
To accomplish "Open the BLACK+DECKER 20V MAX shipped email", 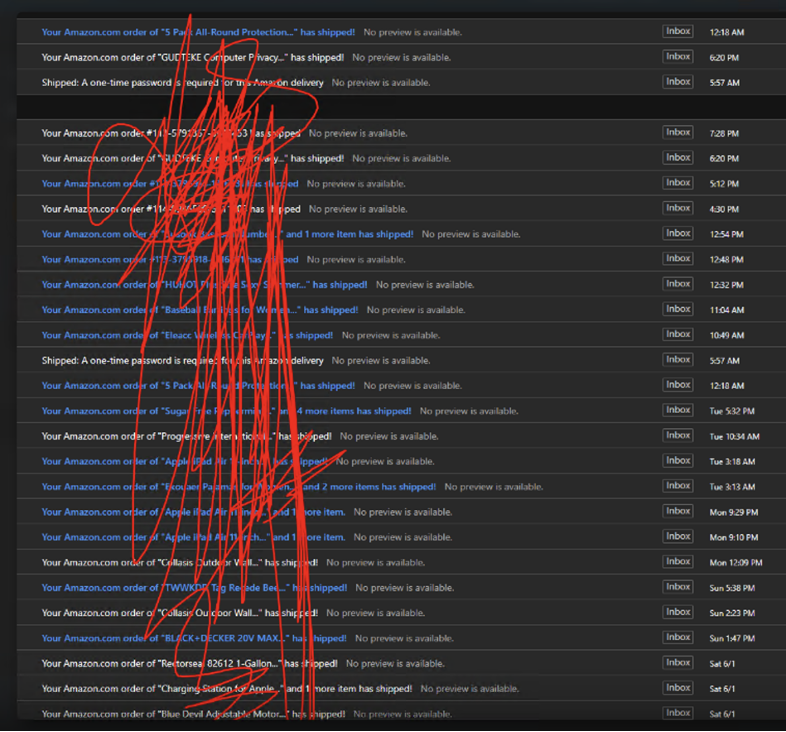I will point(194,638).
